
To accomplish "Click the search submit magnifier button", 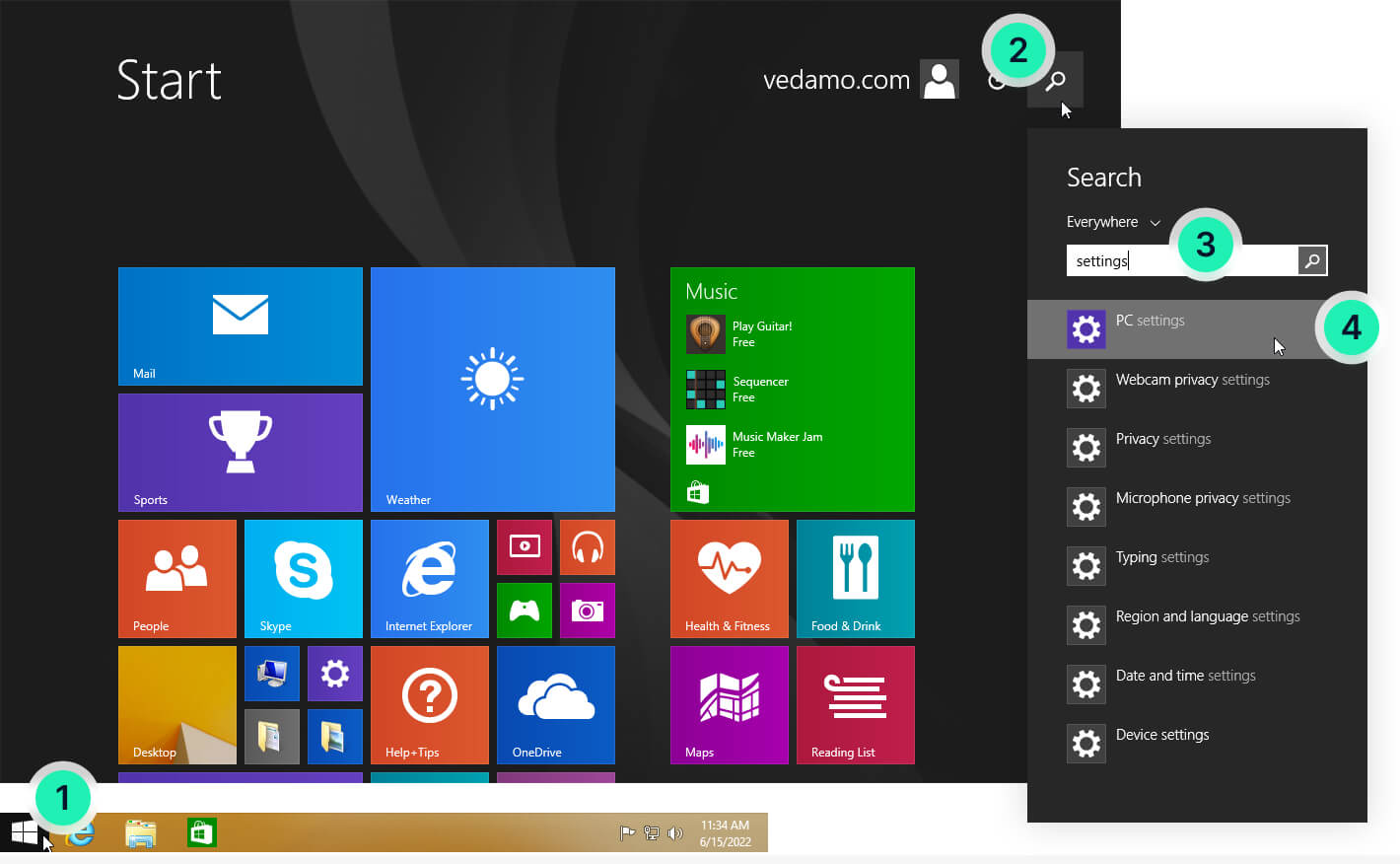I will pos(1312,260).
